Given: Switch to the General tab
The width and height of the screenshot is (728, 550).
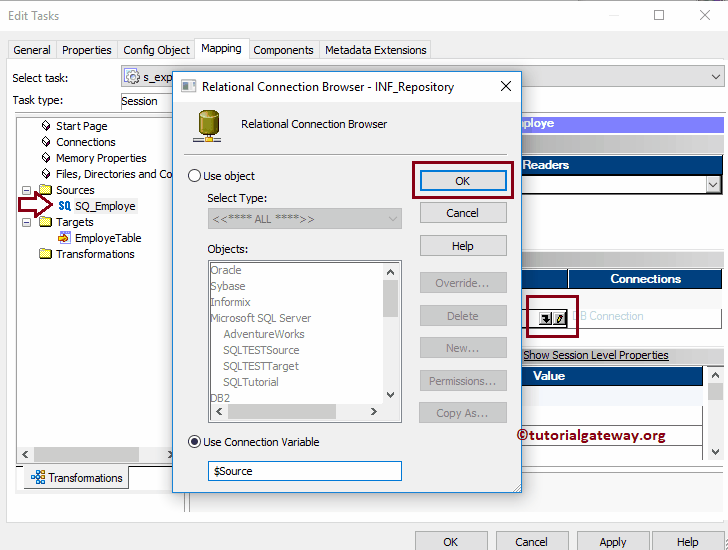Looking at the screenshot, I should tap(32, 50).
